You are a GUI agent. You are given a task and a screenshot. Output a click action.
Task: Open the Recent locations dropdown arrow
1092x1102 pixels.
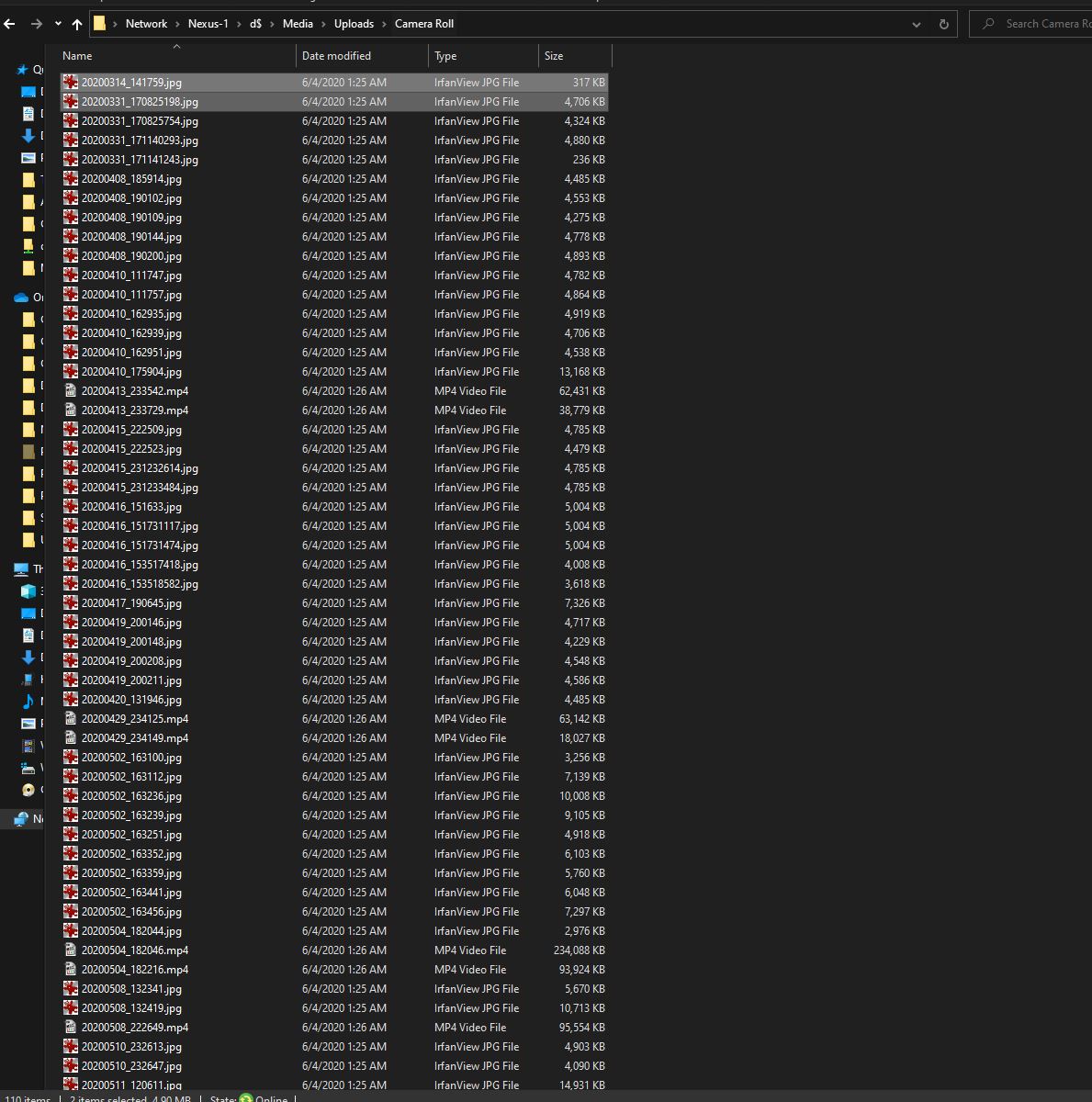(x=58, y=24)
